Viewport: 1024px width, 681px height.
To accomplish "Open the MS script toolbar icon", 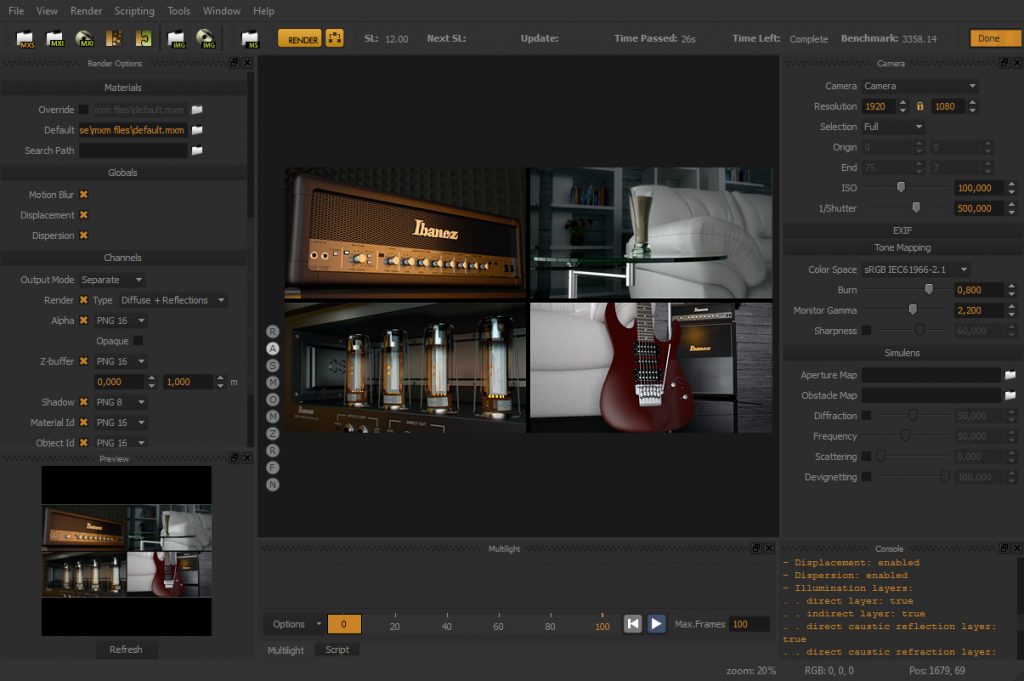I will click(249, 38).
